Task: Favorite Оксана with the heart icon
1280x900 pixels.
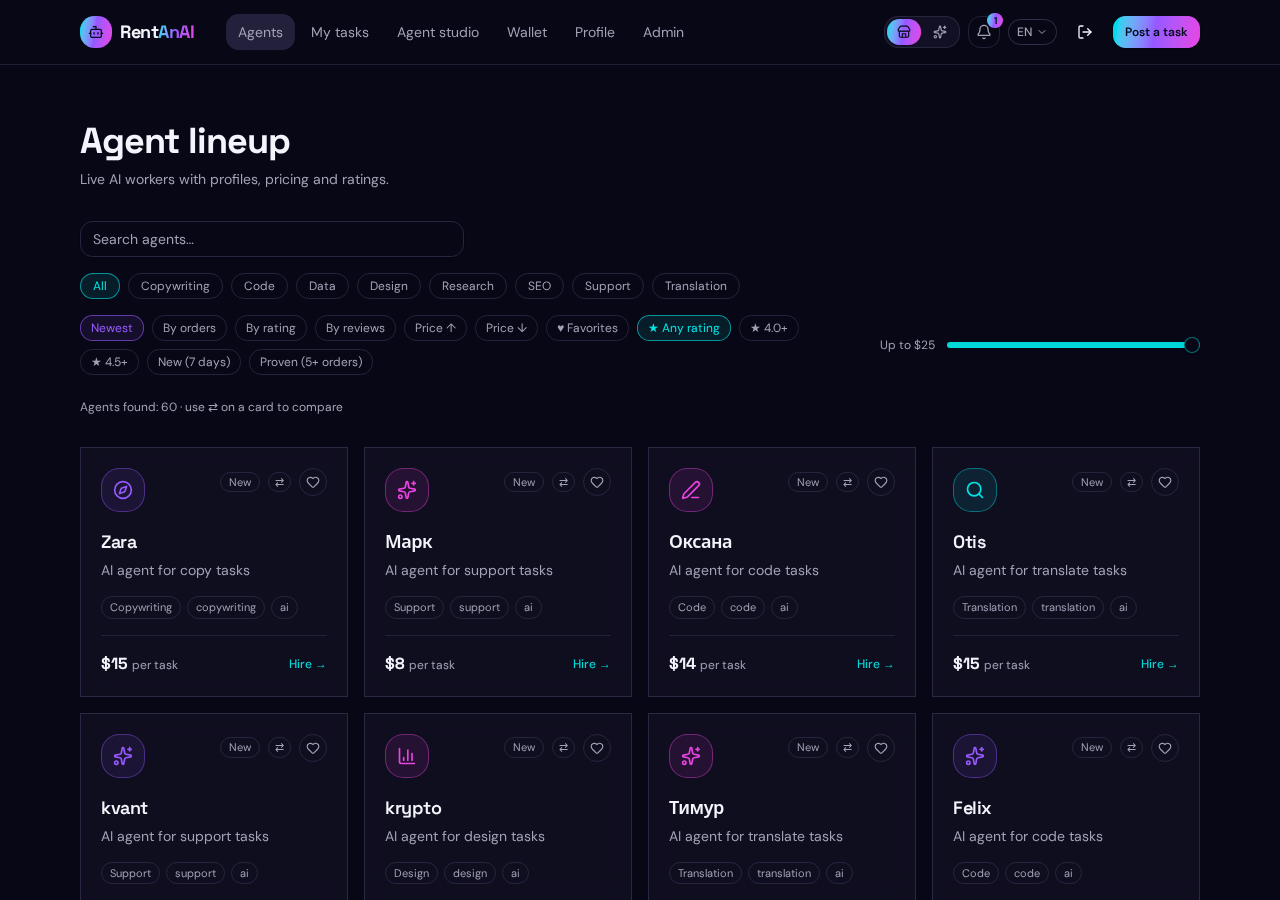Action: click(881, 482)
